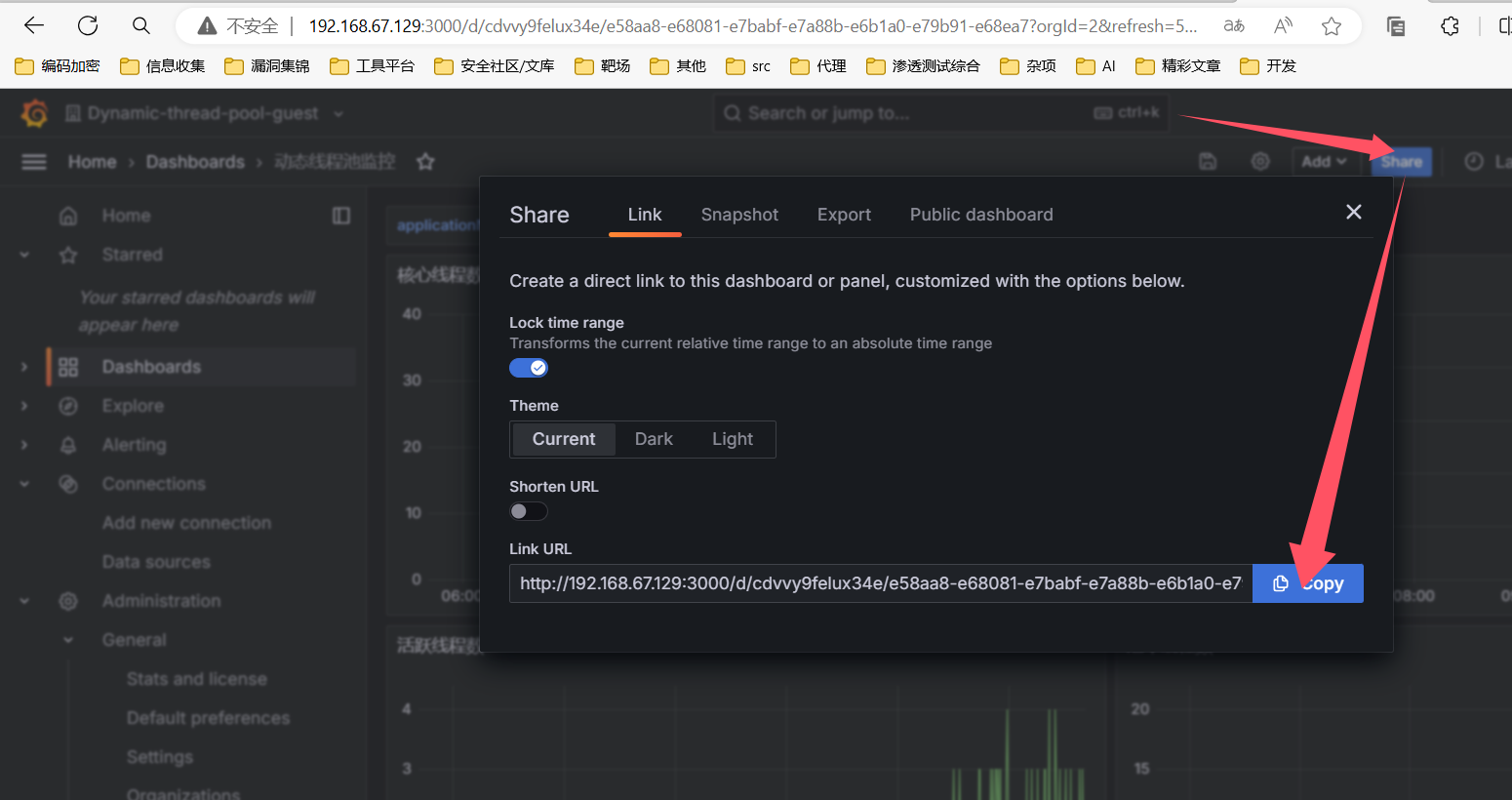Save dashboard using the save disk icon
Image resolution: width=1512 pixels, height=800 pixels.
click(x=1208, y=162)
